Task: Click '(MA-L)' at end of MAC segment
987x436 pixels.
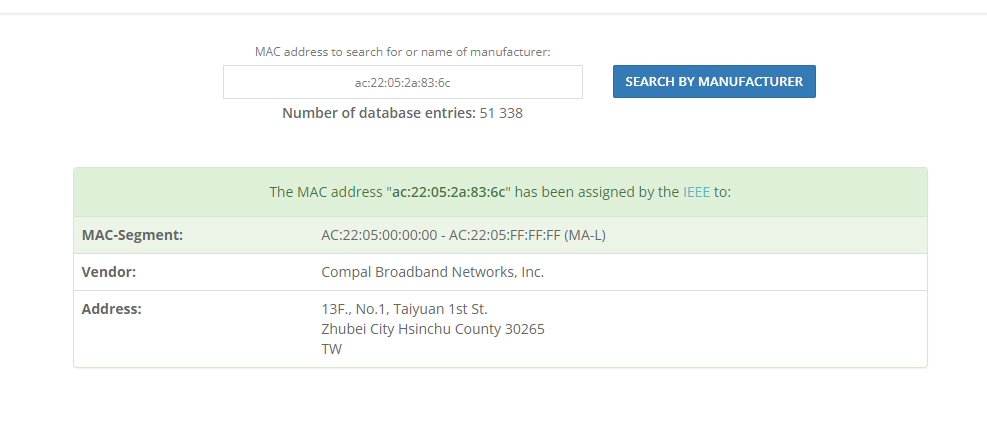Action: pyautogui.click(x=585, y=235)
